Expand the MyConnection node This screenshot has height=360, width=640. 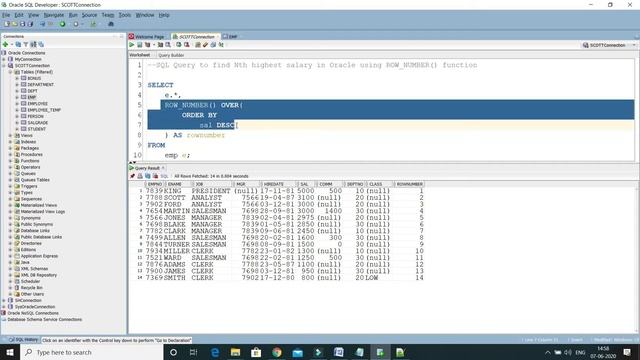4,59
